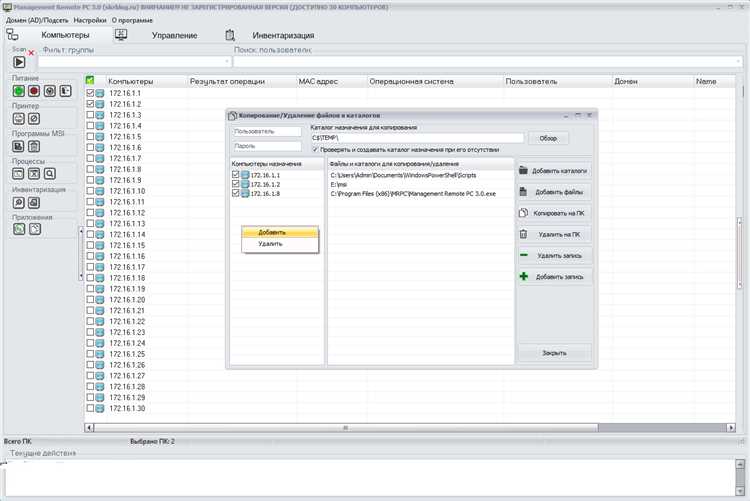Image resolution: width=750 pixels, height=501 pixels.
Task: Check the checkbox for 172.16.1.10
Action: coord(90,191)
